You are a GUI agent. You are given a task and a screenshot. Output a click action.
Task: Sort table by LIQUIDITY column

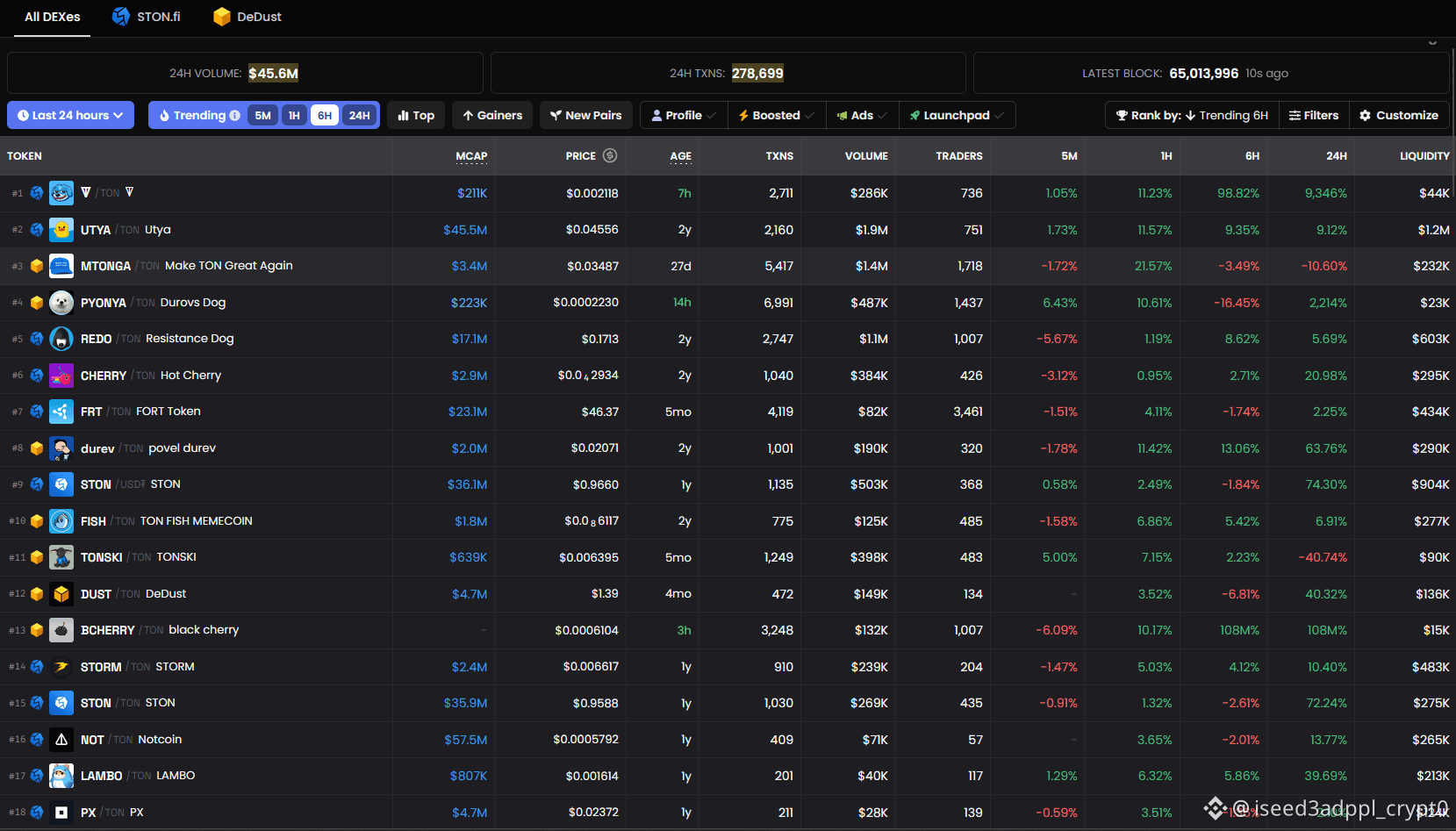1424,156
